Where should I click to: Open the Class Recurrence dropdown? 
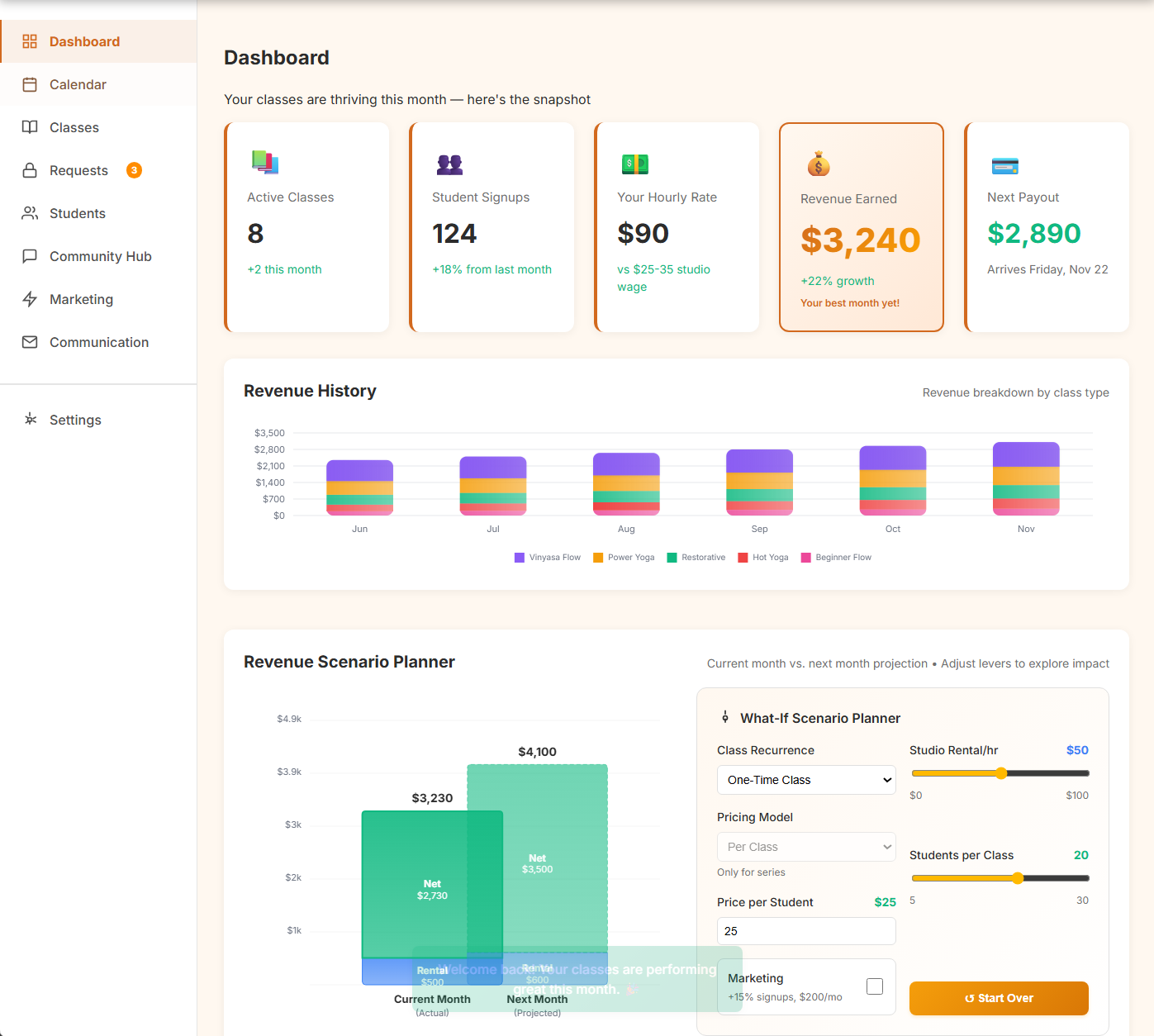point(805,780)
